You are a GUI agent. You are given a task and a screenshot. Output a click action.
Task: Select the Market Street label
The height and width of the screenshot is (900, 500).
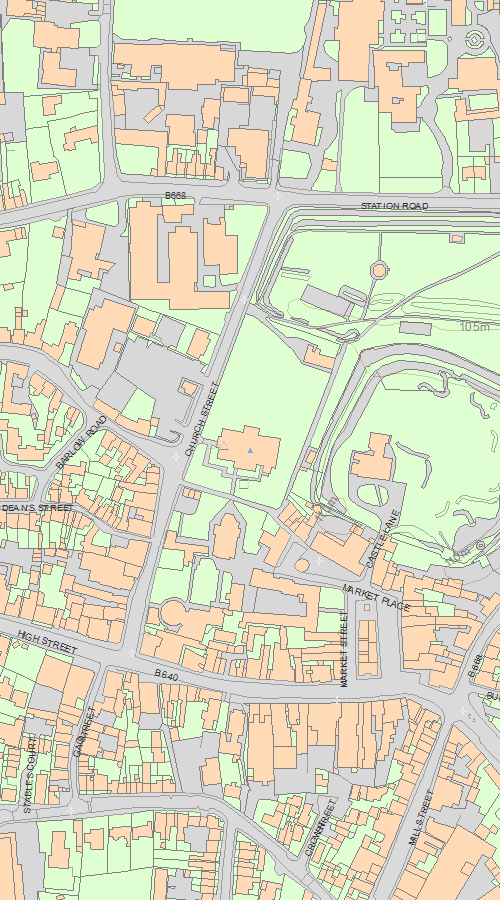click(344, 649)
